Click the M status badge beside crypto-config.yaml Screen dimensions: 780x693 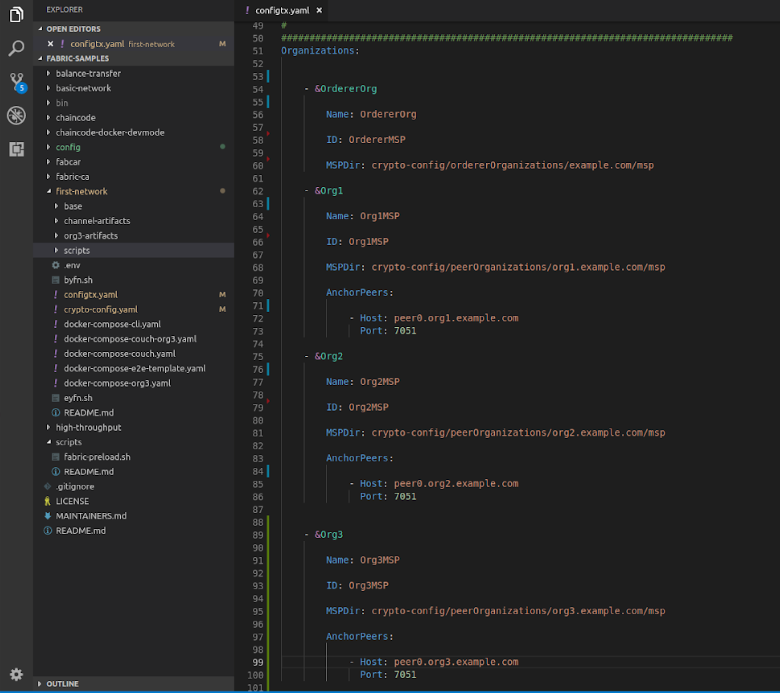coord(222,309)
